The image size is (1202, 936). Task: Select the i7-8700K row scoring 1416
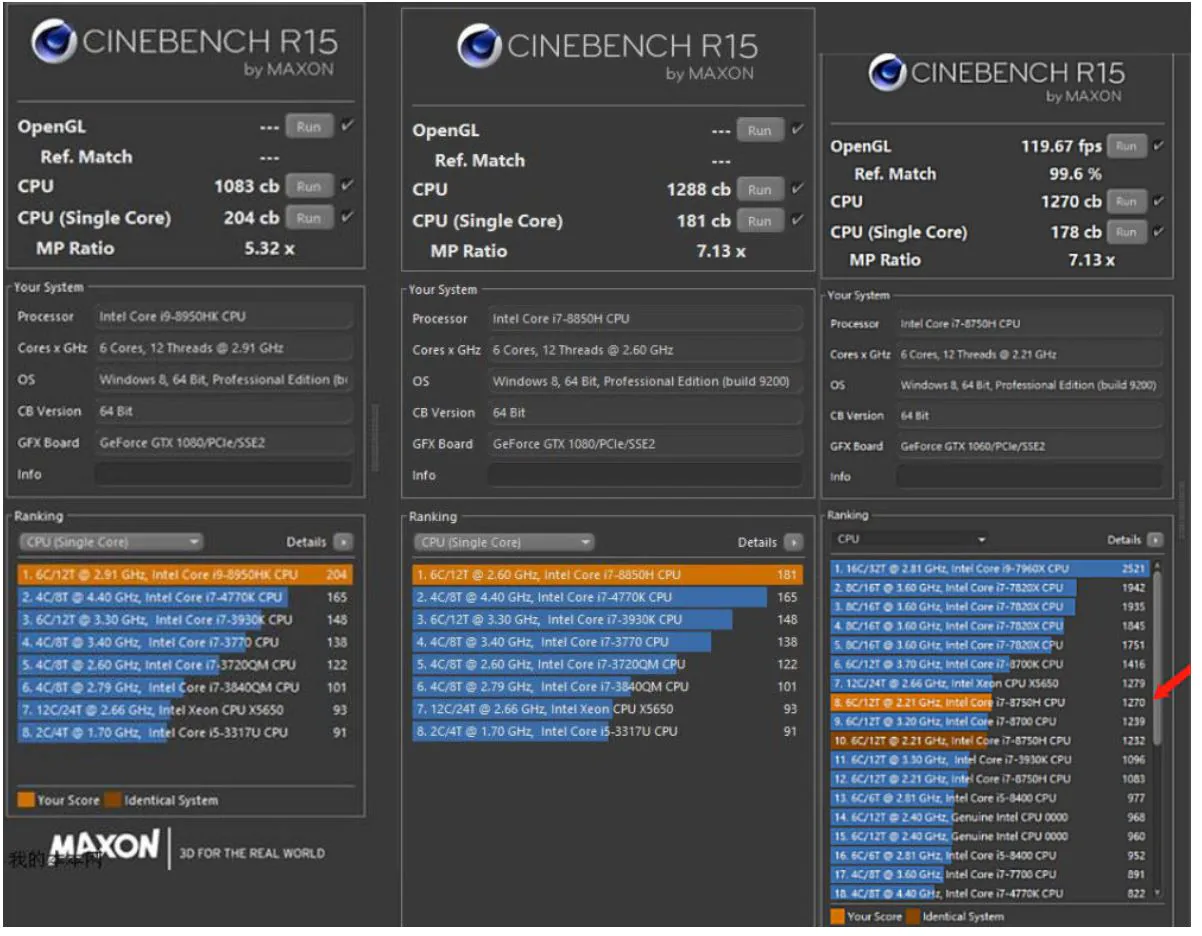click(x=990, y=664)
